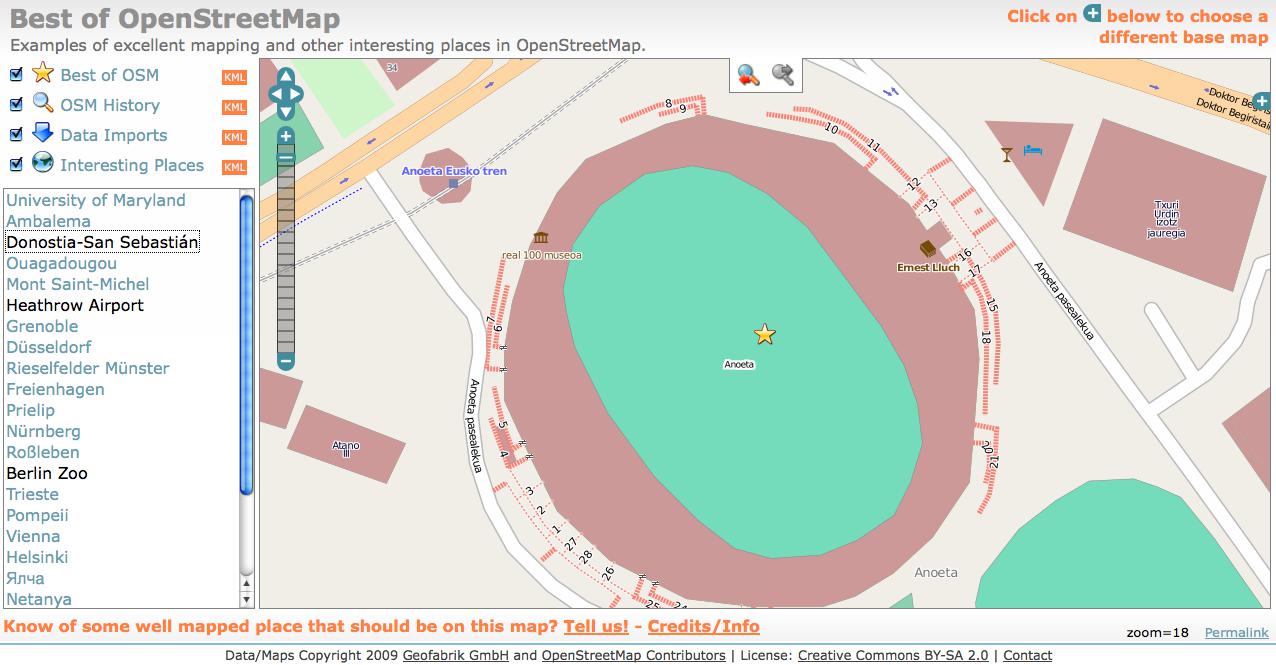1276x665 pixels.
Task: Select Grenoble in the places list
Action: click(42, 326)
